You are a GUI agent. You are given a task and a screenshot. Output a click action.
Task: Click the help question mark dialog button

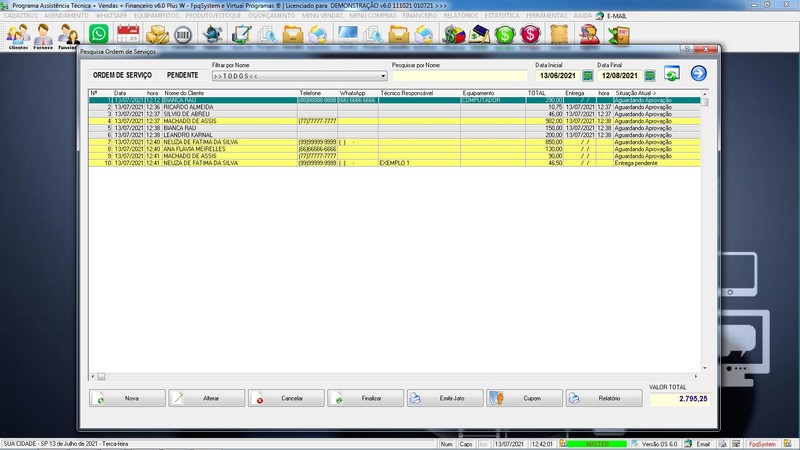click(x=687, y=49)
